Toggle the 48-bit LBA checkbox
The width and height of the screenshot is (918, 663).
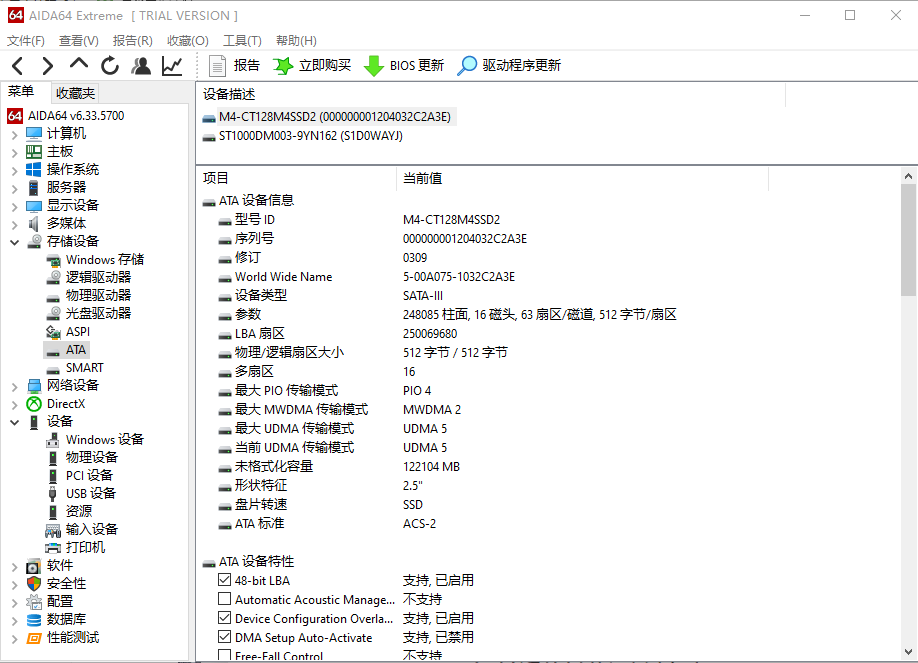[x=224, y=580]
